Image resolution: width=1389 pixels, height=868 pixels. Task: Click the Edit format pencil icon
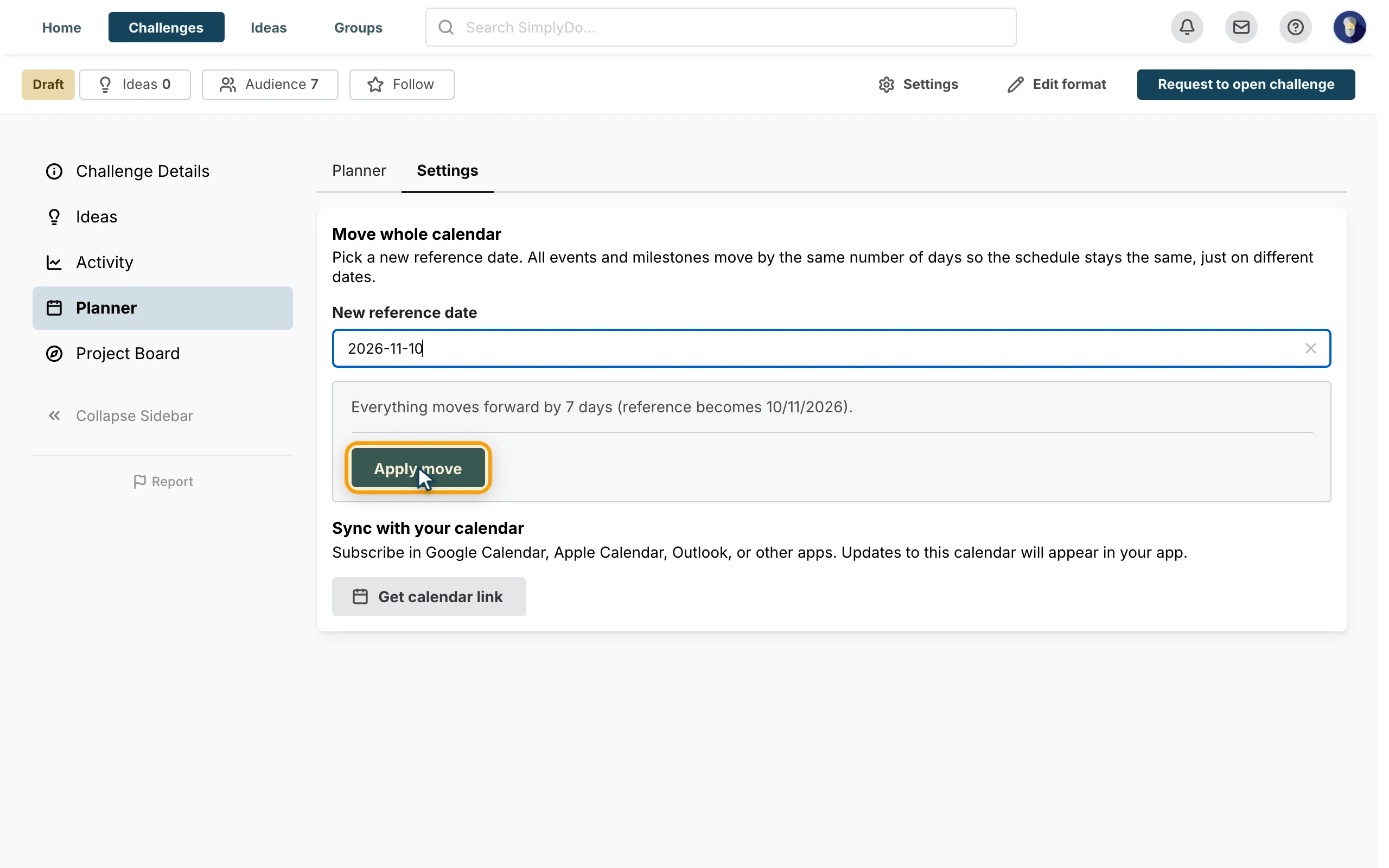click(1015, 85)
